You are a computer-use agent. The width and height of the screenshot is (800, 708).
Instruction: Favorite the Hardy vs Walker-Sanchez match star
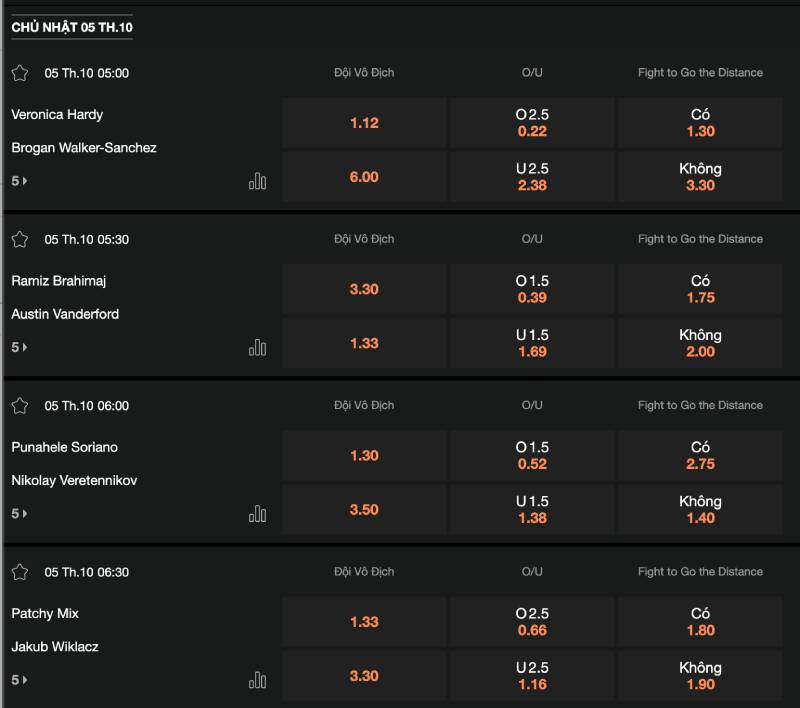coord(20,73)
